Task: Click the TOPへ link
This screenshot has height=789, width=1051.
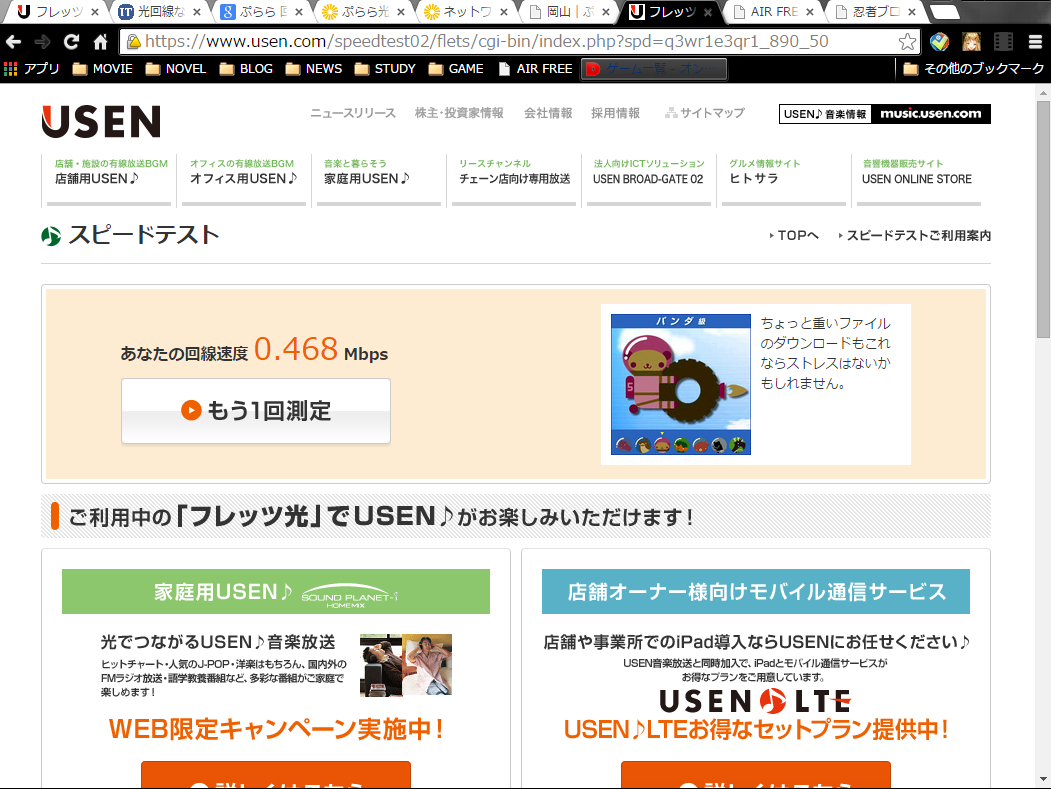Action: [794, 235]
